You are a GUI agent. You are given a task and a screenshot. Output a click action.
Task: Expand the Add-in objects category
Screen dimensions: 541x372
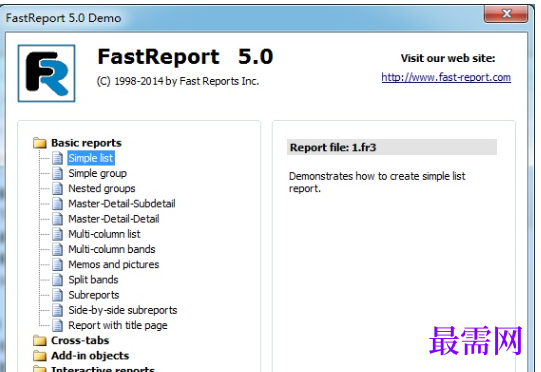pos(90,356)
